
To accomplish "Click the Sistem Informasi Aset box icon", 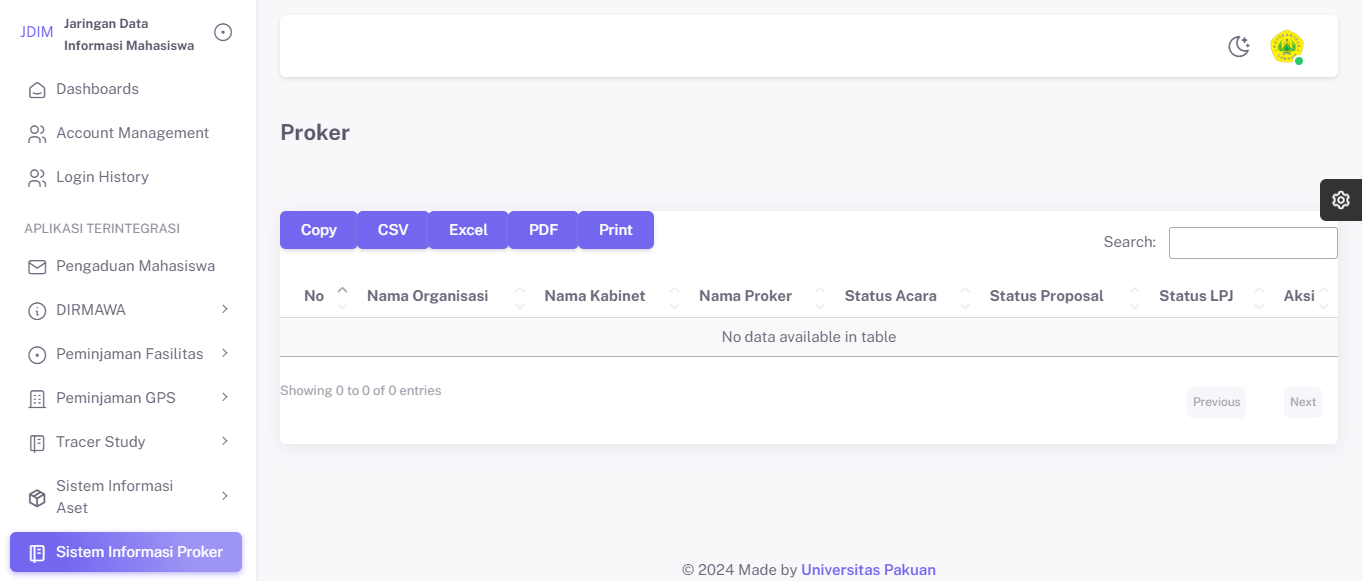I will (37, 497).
